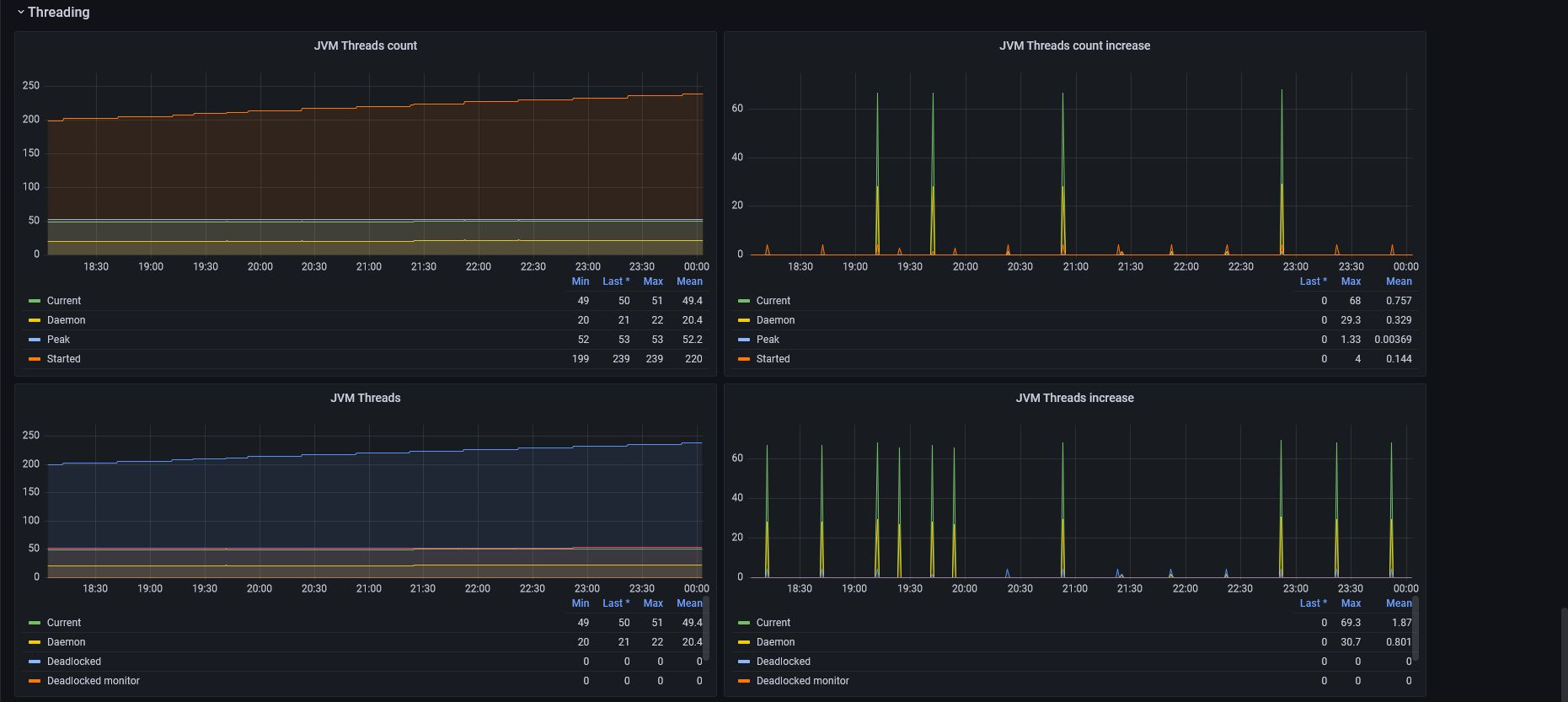The width and height of the screenshot is (1568, 702).
Task: Click JVM Threads legend scrollbar
Action: (706, 629)
